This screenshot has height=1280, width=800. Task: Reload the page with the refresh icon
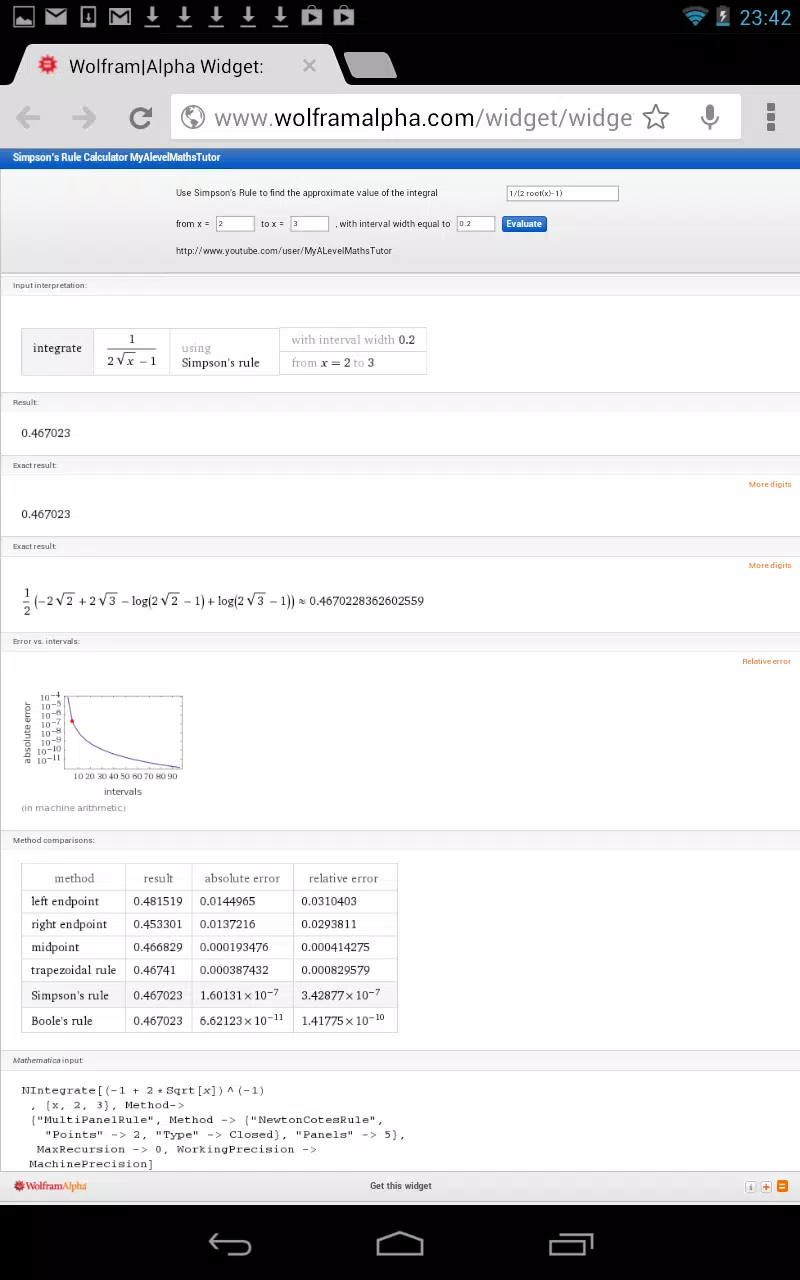click(141, 118)
